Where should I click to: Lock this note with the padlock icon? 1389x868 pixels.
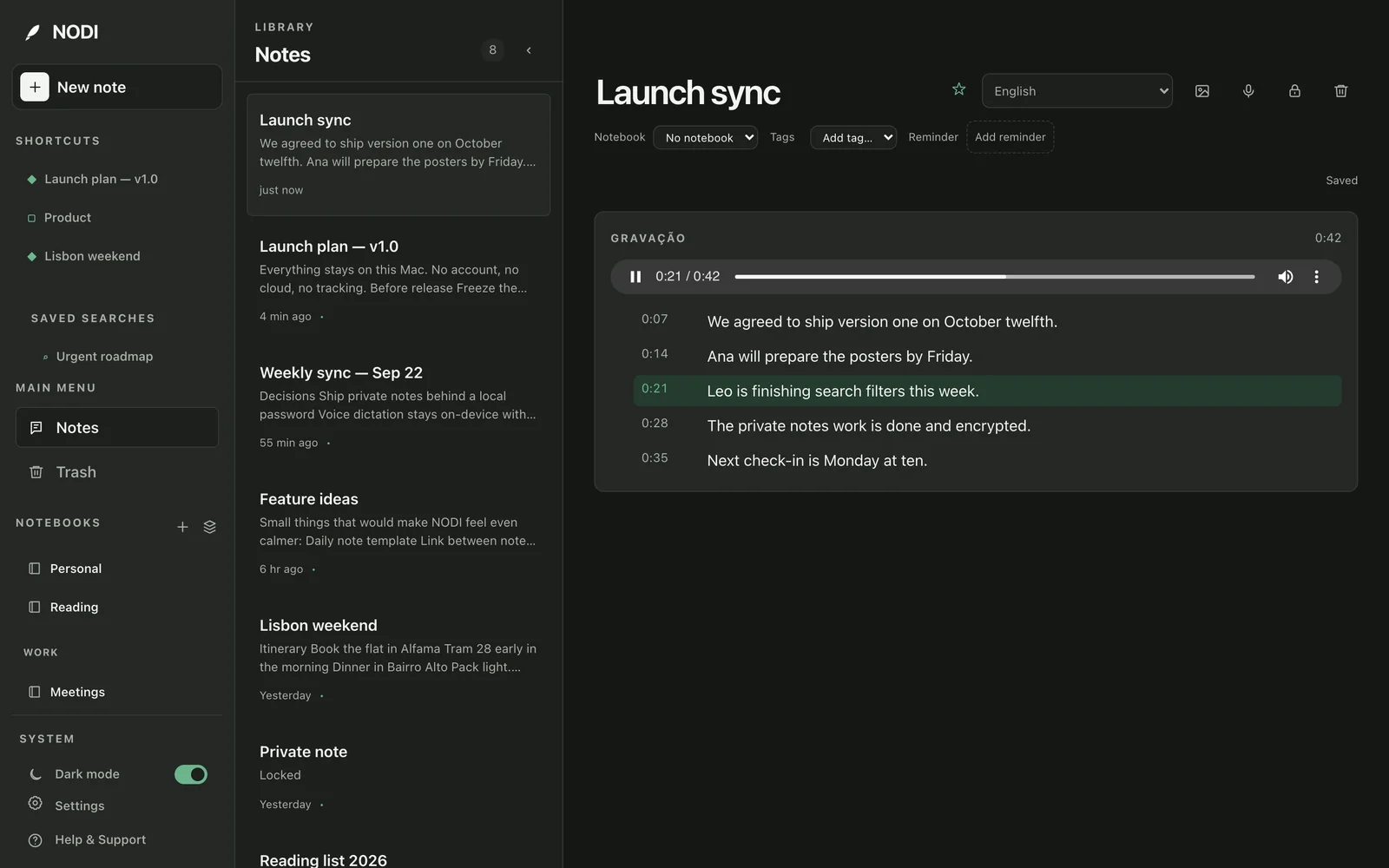[x=1294, y=91]
